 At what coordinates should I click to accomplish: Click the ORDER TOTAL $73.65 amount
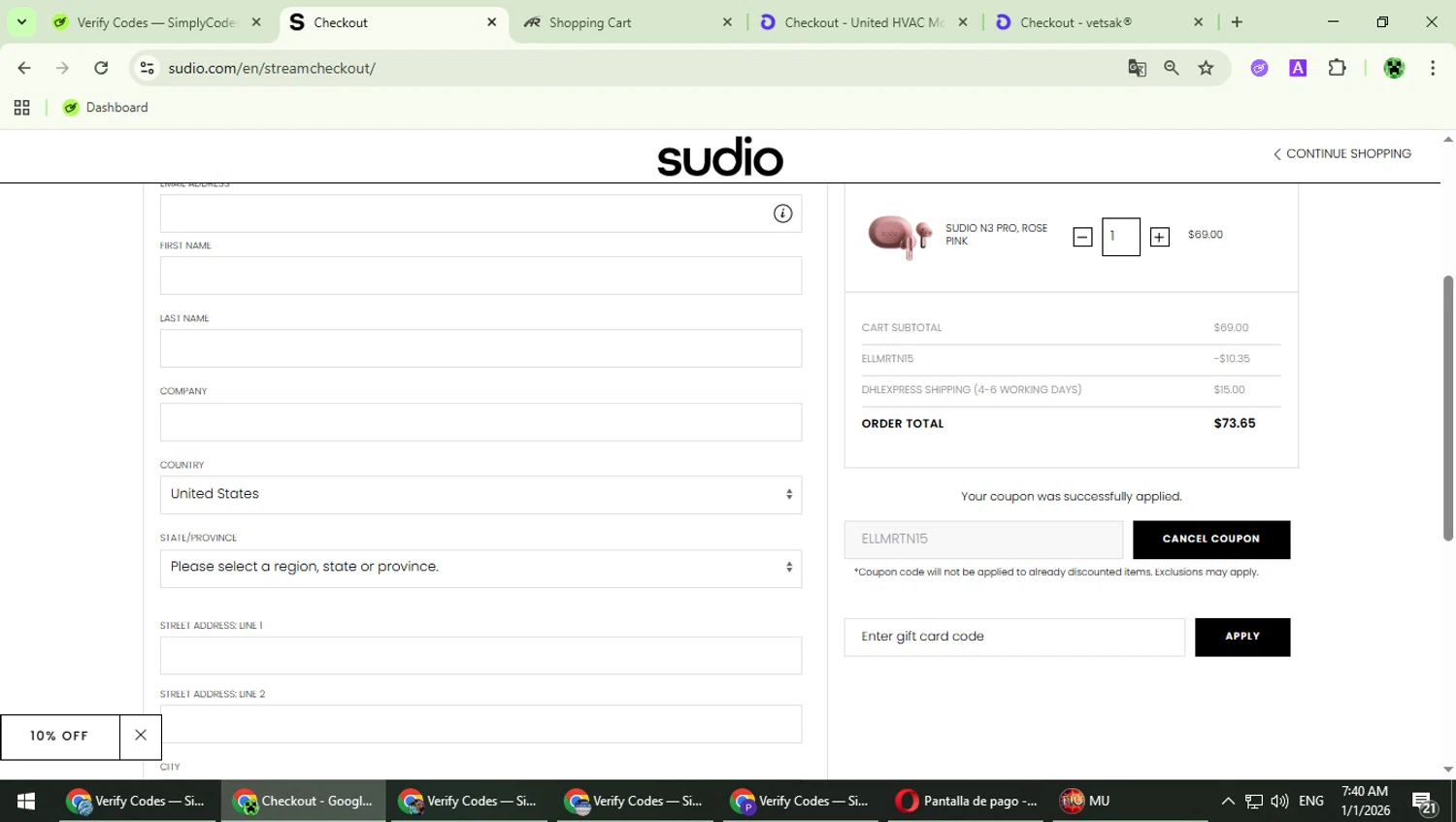pyautogui.click(x=1234, y=423)
